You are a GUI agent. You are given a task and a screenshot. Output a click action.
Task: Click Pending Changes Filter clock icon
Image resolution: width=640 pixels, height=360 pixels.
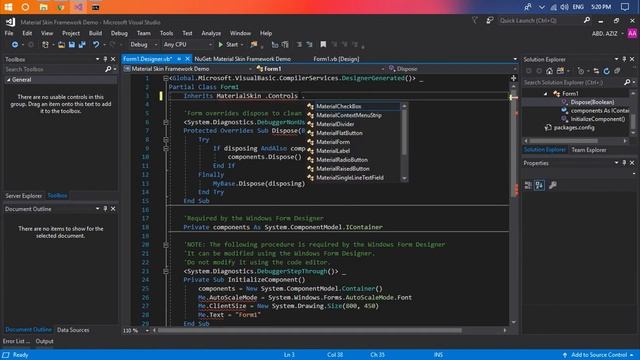click(581, 71)
